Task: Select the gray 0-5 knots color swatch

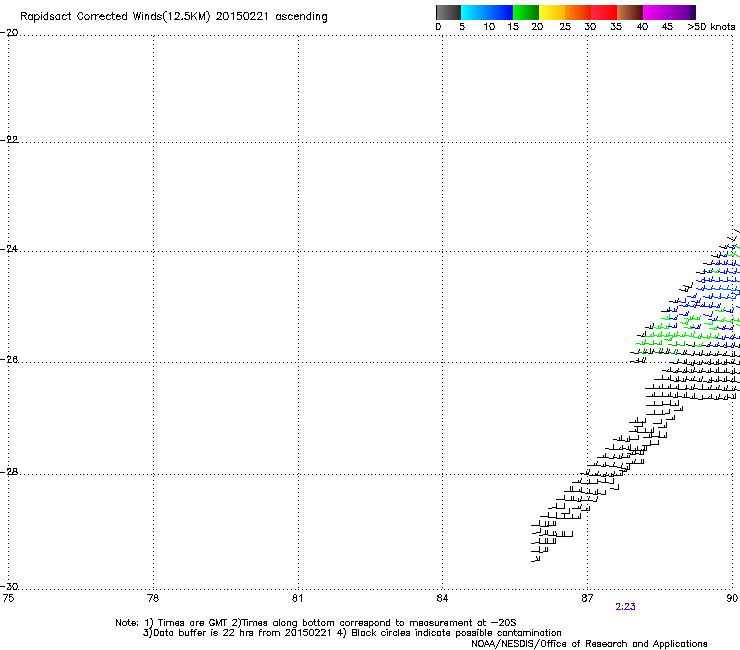Action: pos(448,12)
